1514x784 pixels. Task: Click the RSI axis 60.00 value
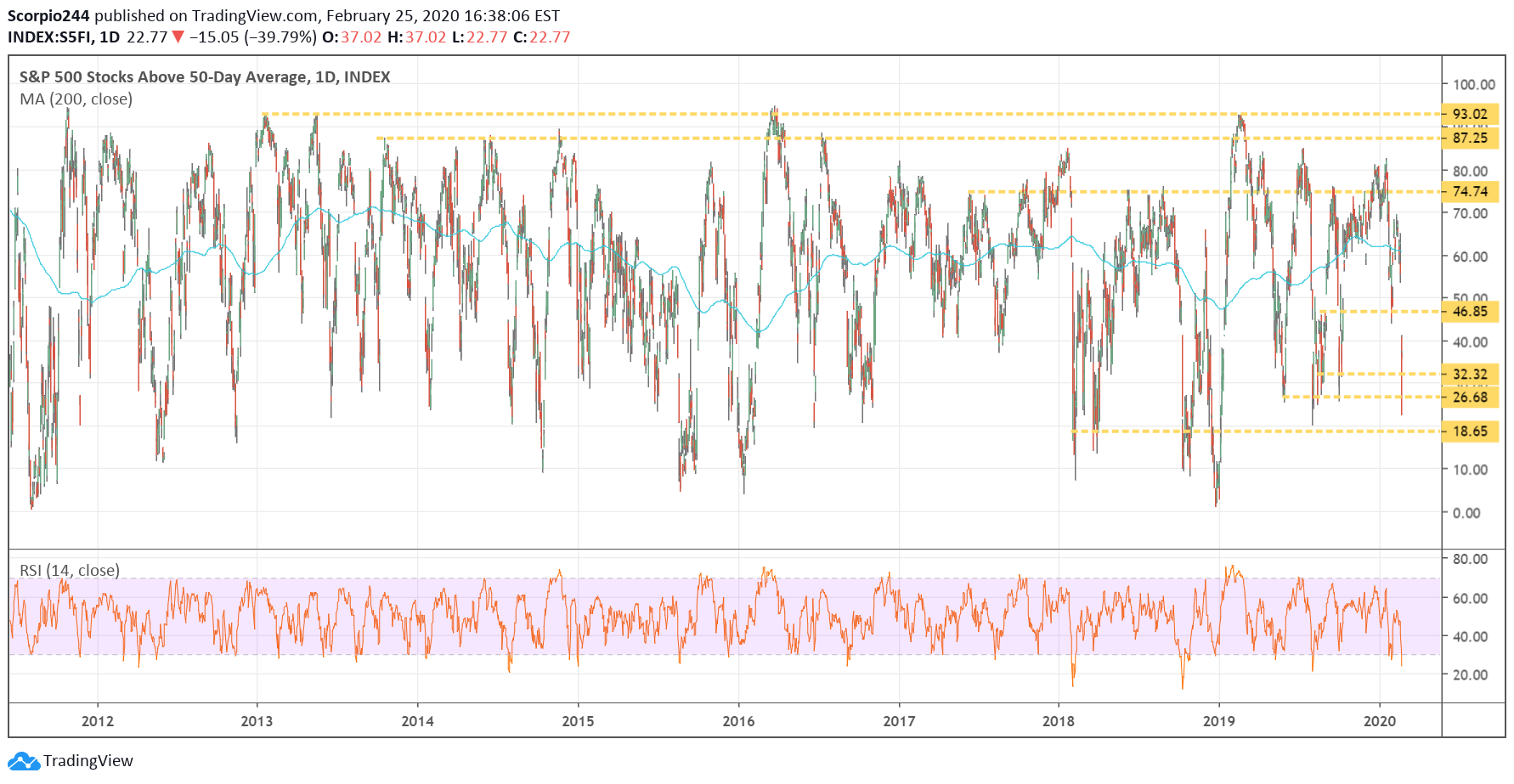click(1470, 598)
